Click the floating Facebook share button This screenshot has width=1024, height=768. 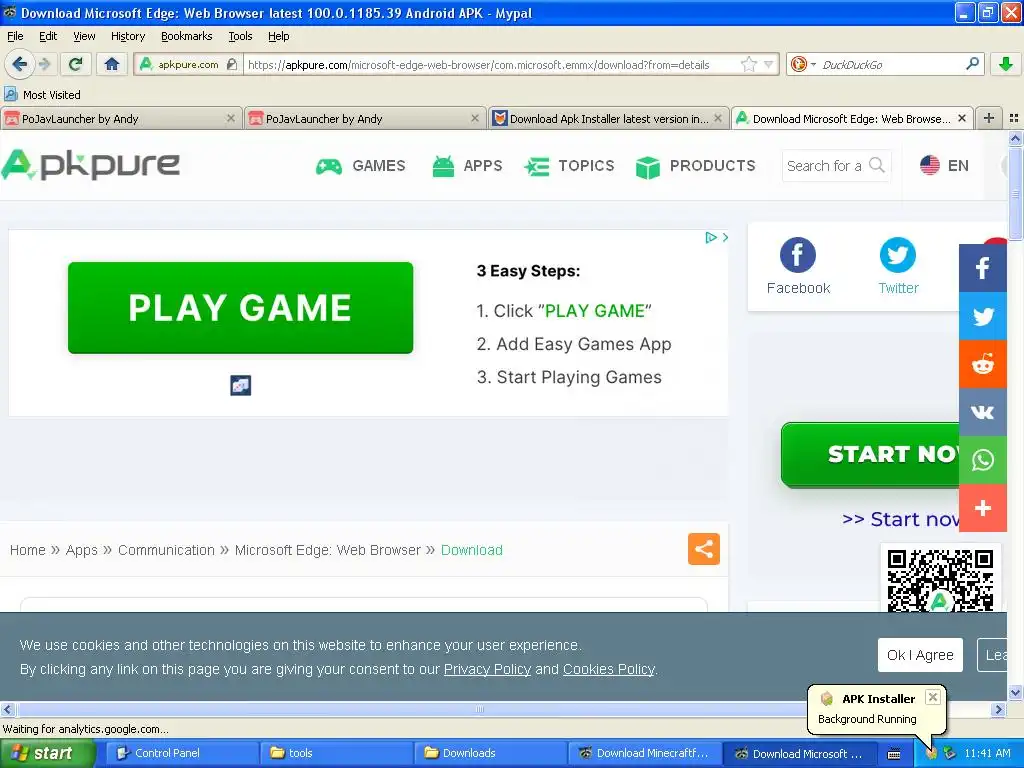982,268
